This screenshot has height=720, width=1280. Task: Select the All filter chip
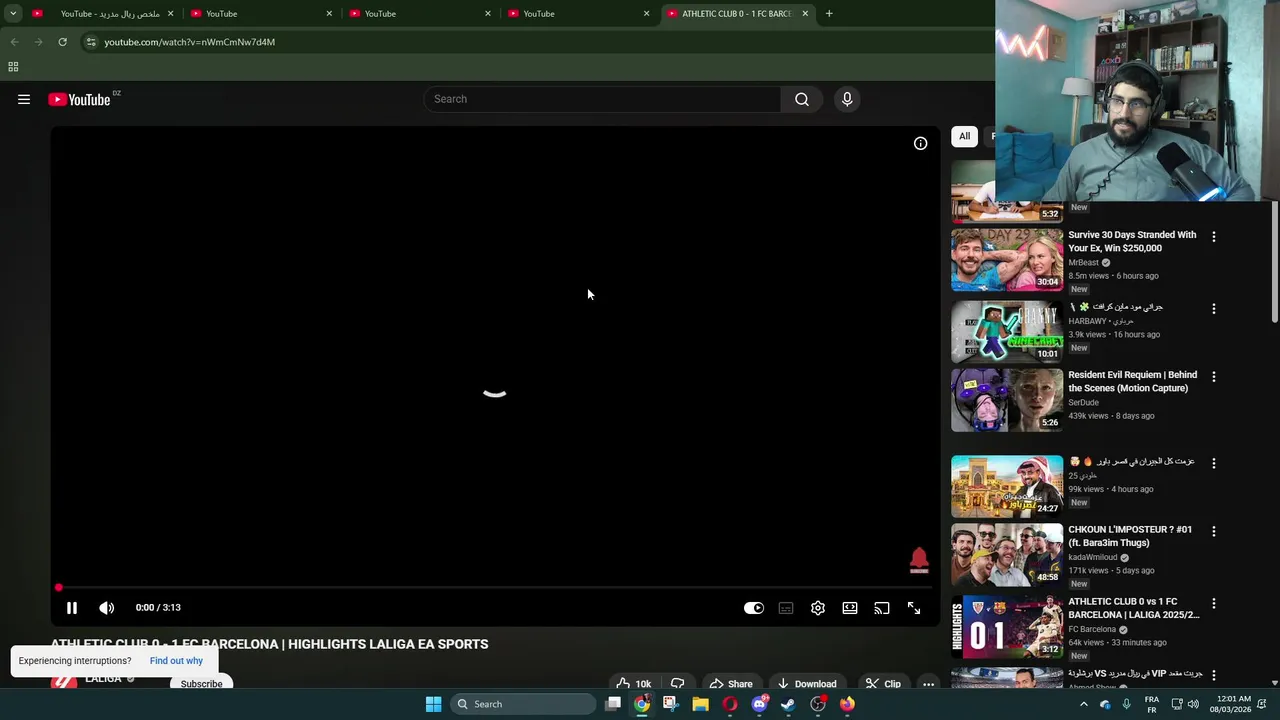pyautogui.click(x=964, y=136)
